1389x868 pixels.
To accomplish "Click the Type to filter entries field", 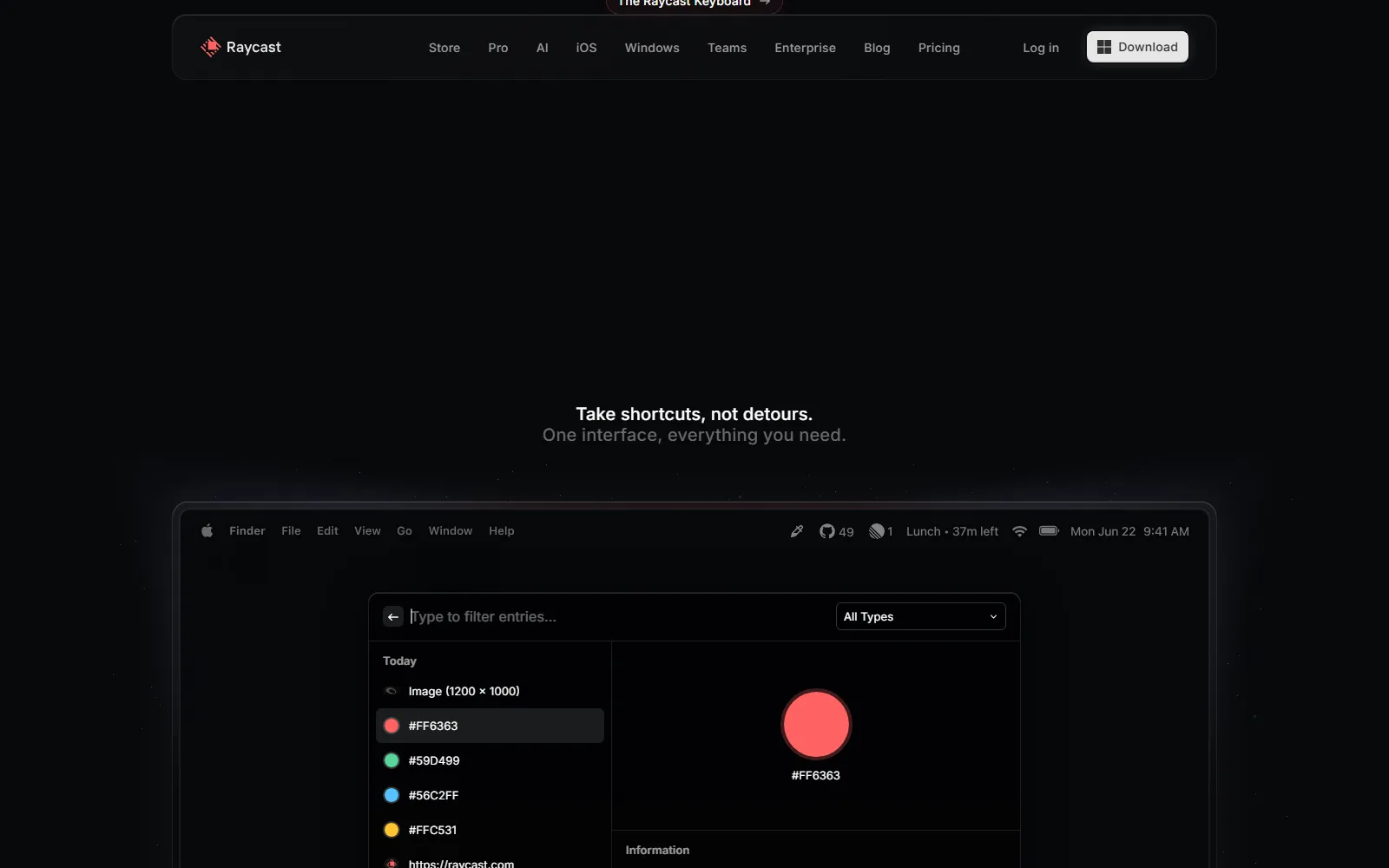I will coord(616,616).
